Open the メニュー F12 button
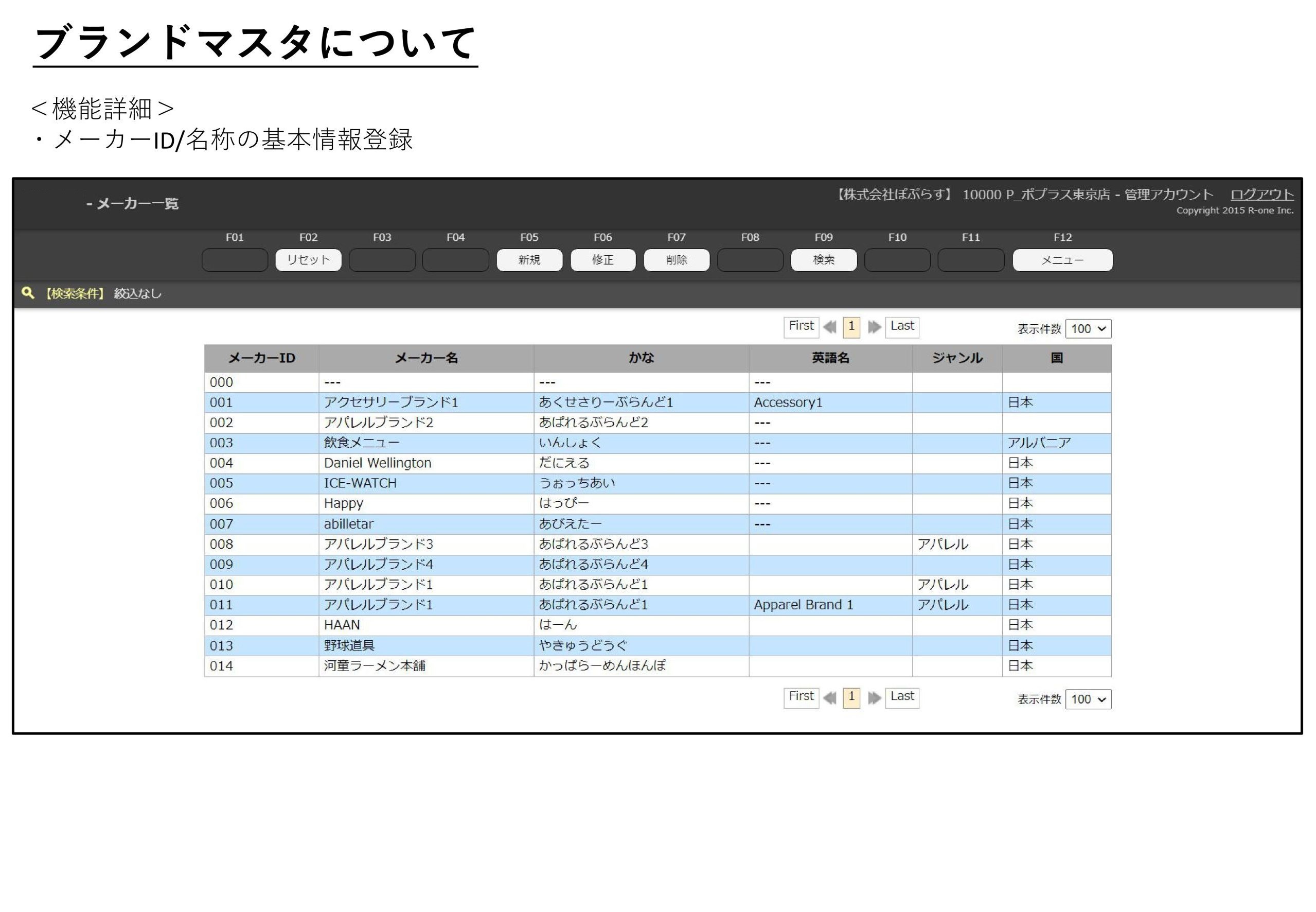This screenshot has height=912, width=1316. pyautogui.click(x=1062, y=260)
